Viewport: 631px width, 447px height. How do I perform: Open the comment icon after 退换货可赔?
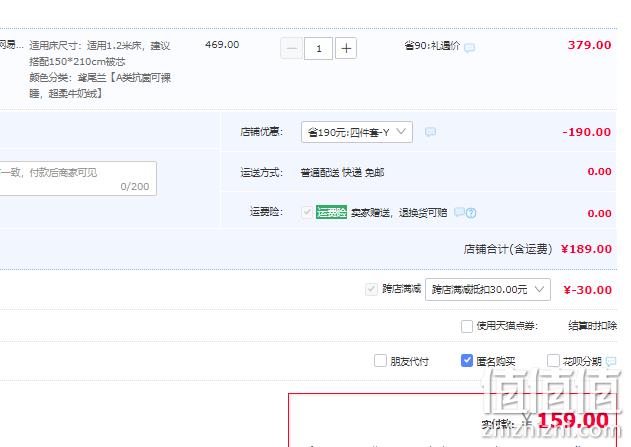point(459,212)
